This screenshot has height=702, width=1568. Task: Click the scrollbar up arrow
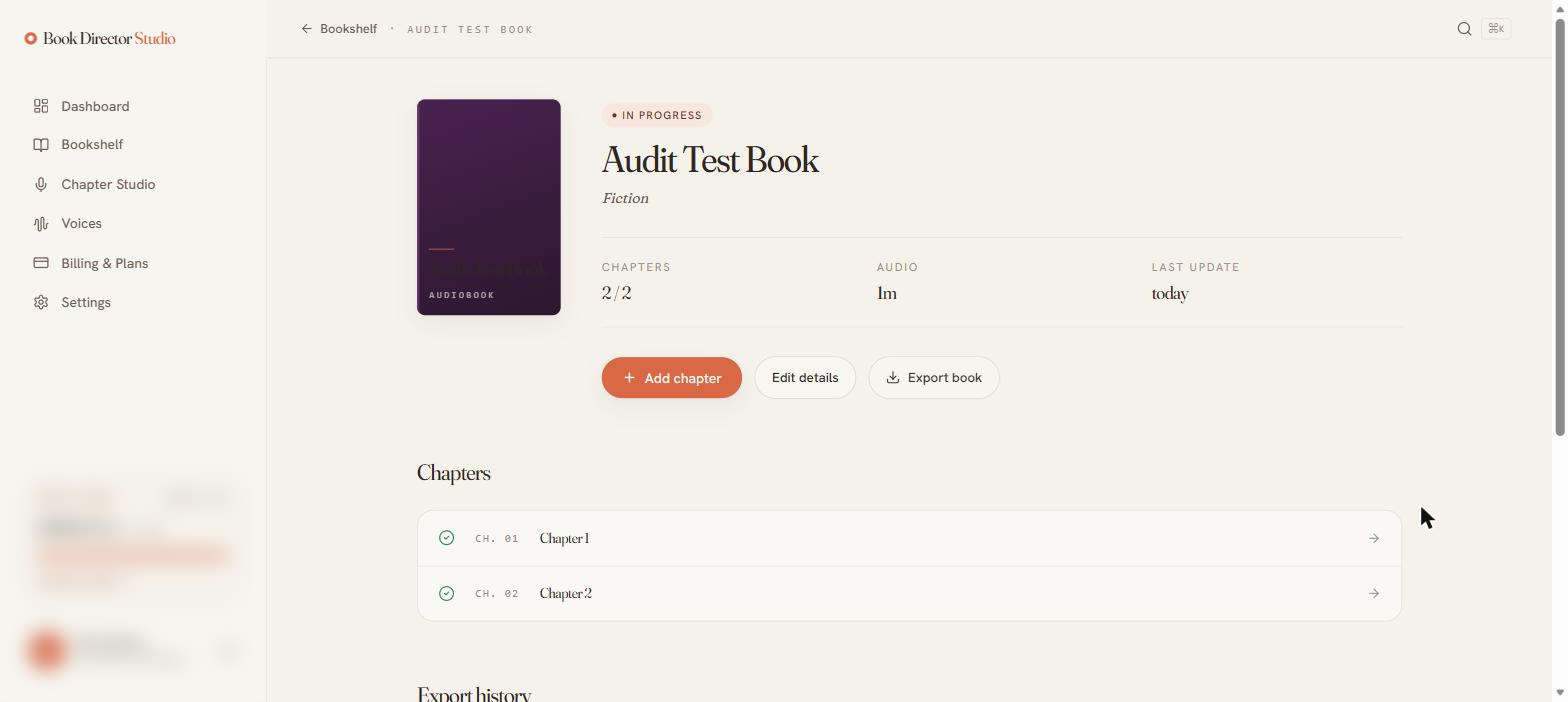pos(1560,8)
